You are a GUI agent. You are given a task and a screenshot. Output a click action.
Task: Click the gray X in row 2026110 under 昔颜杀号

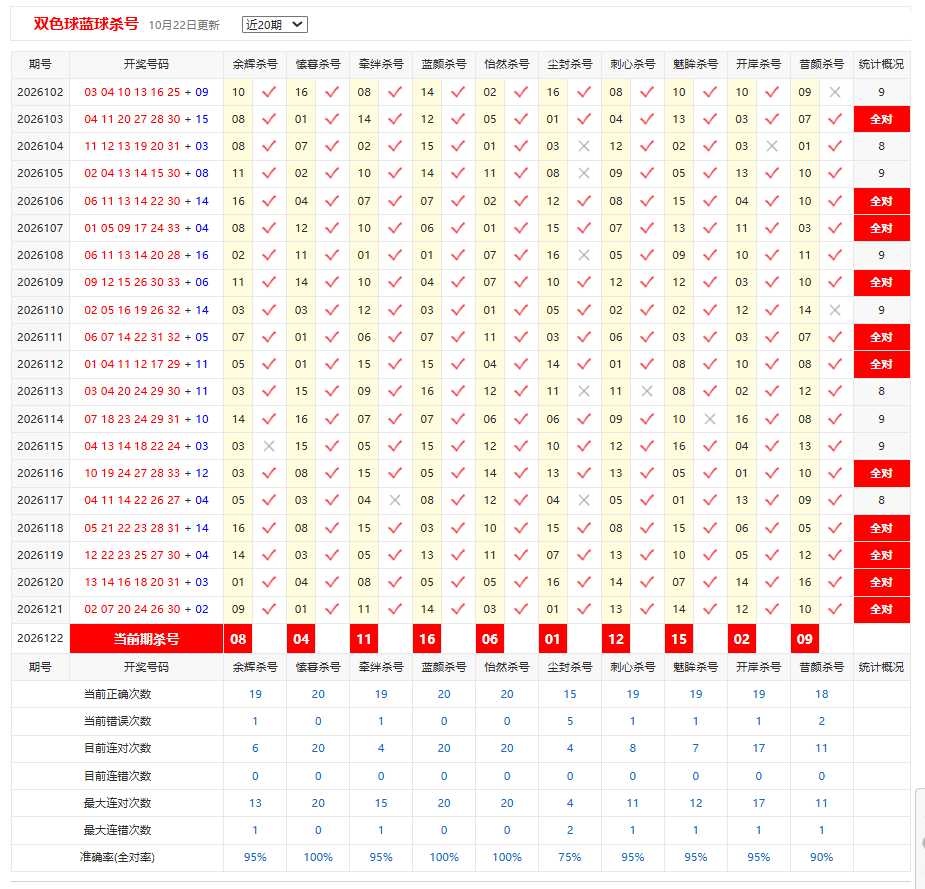tap(835, 310)
